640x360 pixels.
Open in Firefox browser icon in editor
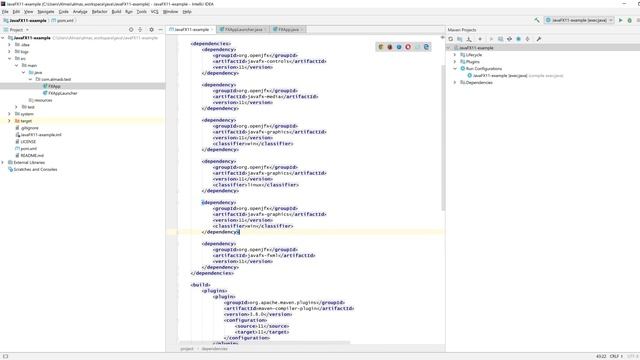390,47
